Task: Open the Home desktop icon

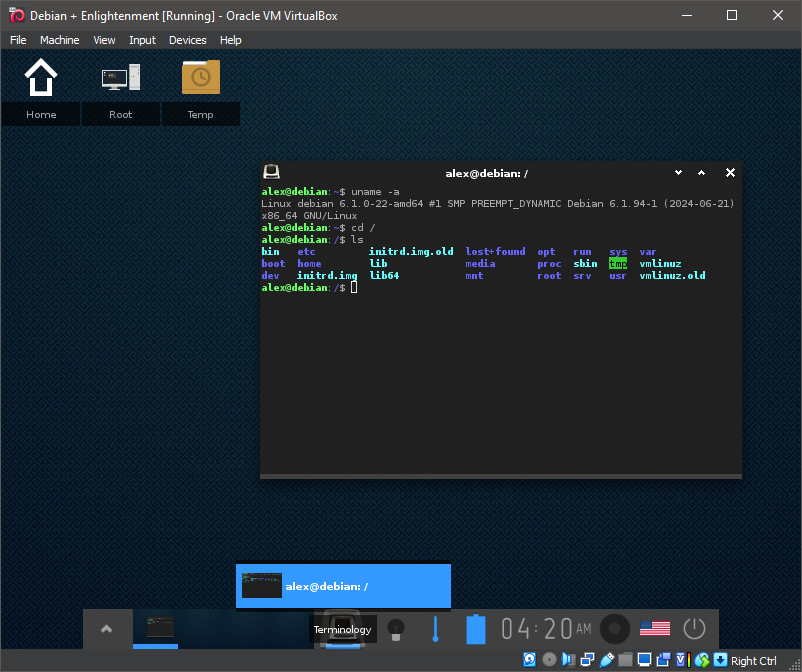Action: (x=41, y=78)
